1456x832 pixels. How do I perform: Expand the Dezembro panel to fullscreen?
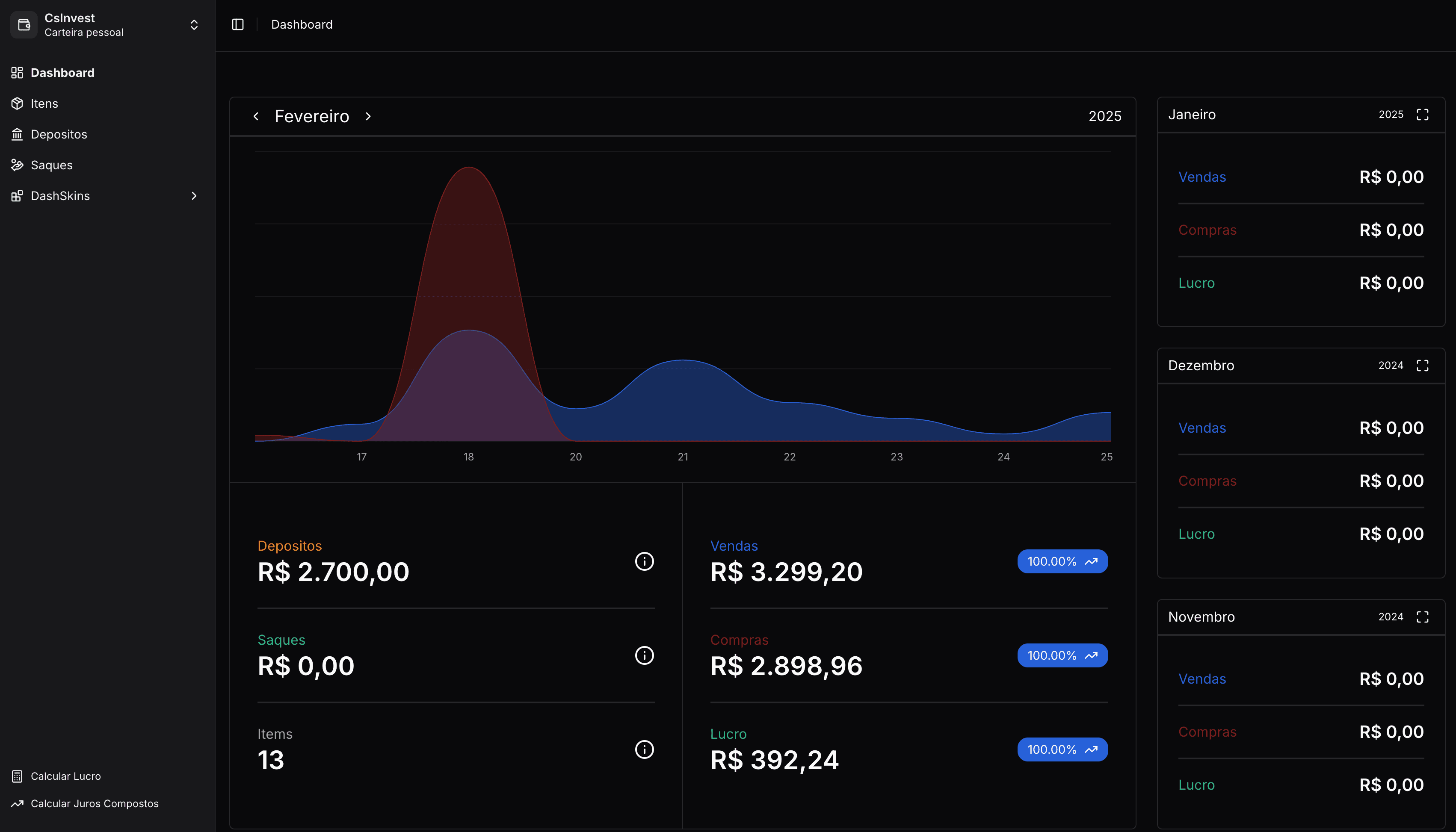(x=1423, y=365)
